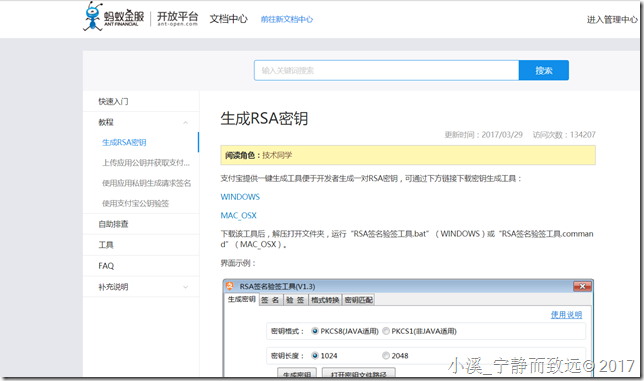The width and height of the screenshot is (644, 381).
Task: Download the WINDOWS key tool
Action: (x=240, y=197)
